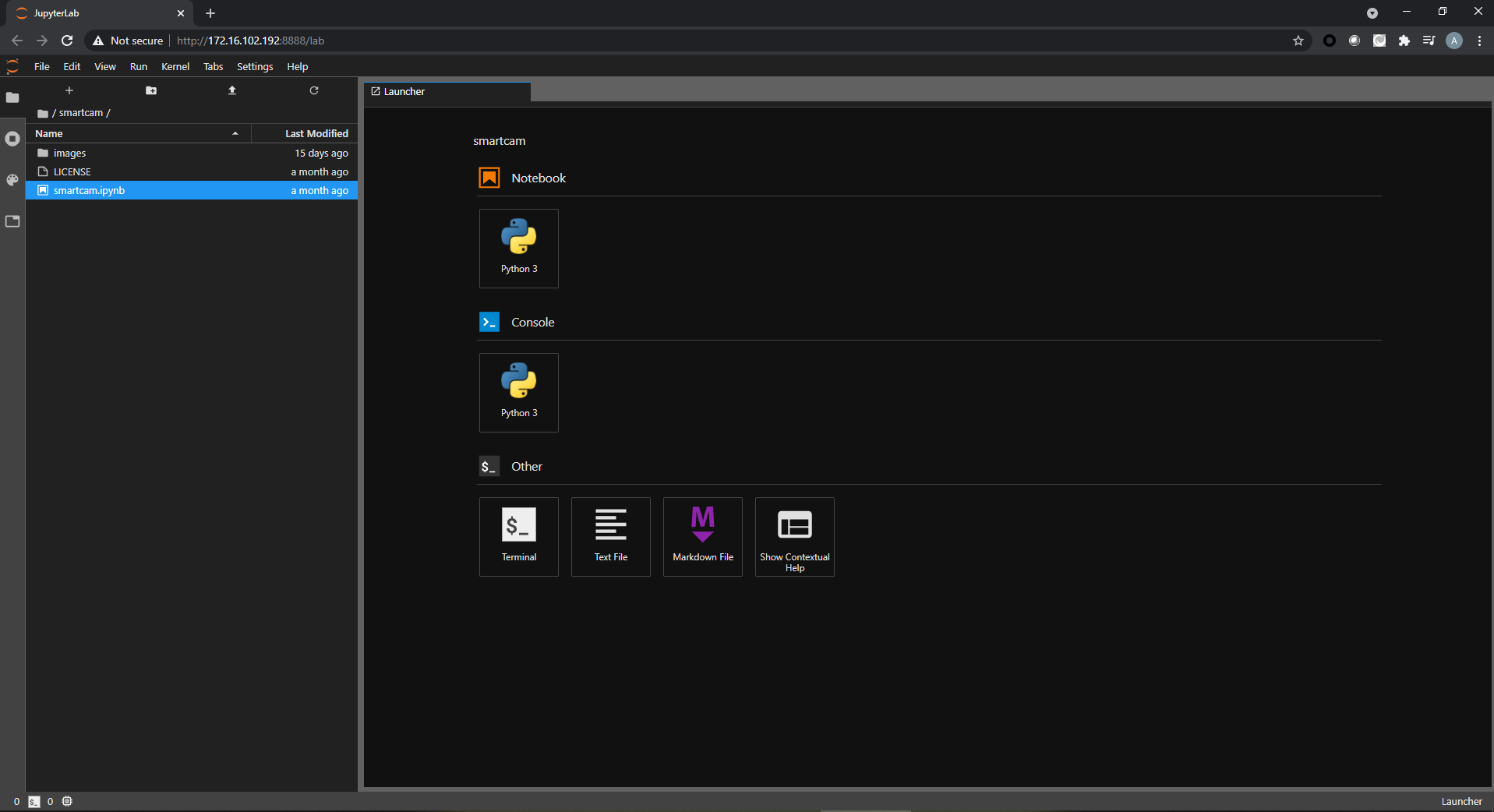Open the Chrome browser menu
The height and width of the screenshot is (812, 1494).
tap(1479, 41)
